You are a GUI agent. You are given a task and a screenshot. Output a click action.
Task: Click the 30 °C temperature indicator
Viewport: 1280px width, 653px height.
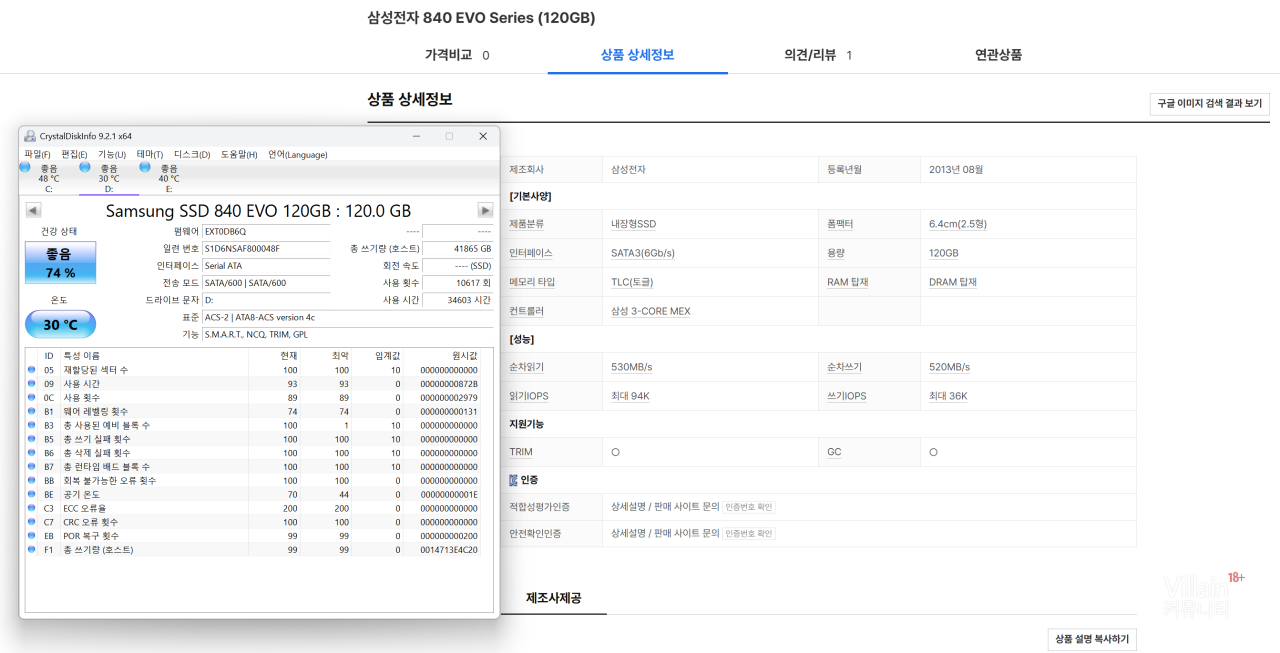[60, 325]
